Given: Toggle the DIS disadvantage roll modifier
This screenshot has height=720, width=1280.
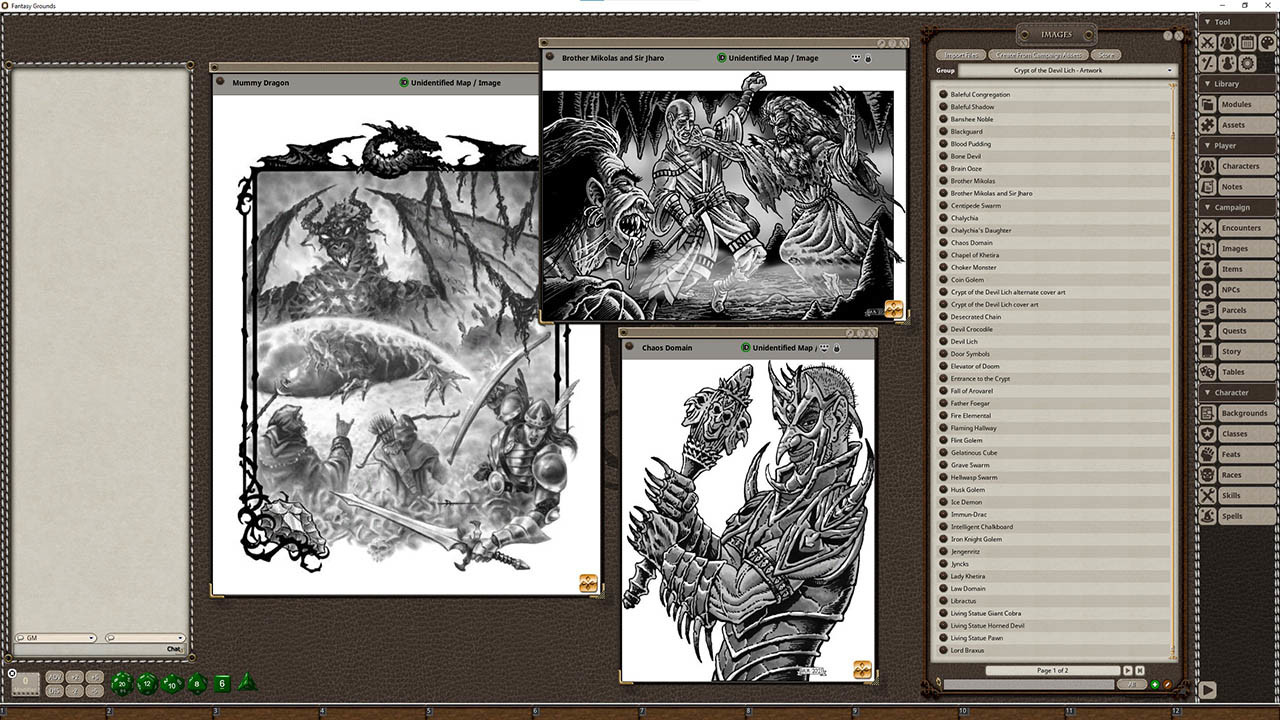Looking at the screenshot, I should (x=55, y=691).
